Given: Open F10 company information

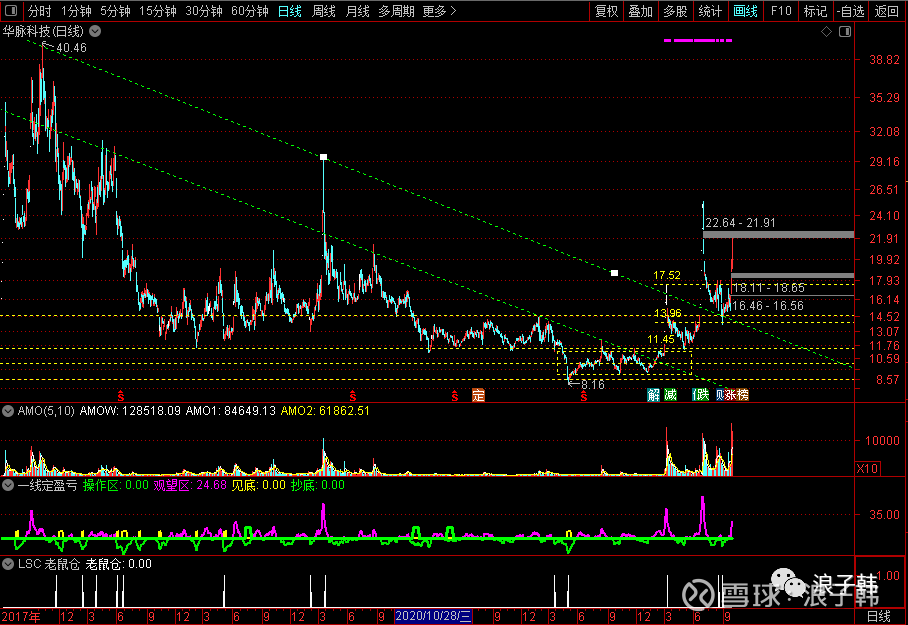Looking at the screenshot, I should pos(781,11).
